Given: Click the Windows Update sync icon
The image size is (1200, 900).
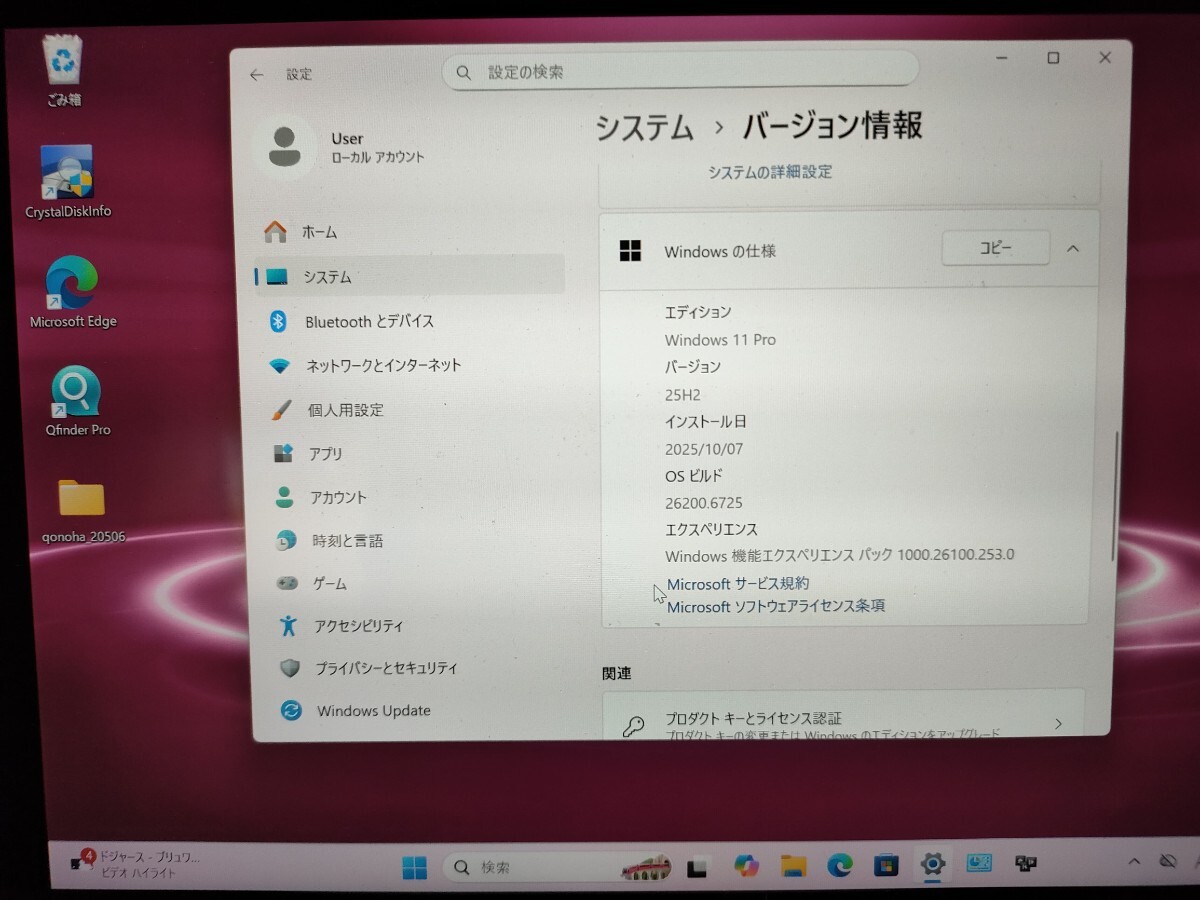Looking at the screenshot, I should pyautogui.click(x=291, y=711).
